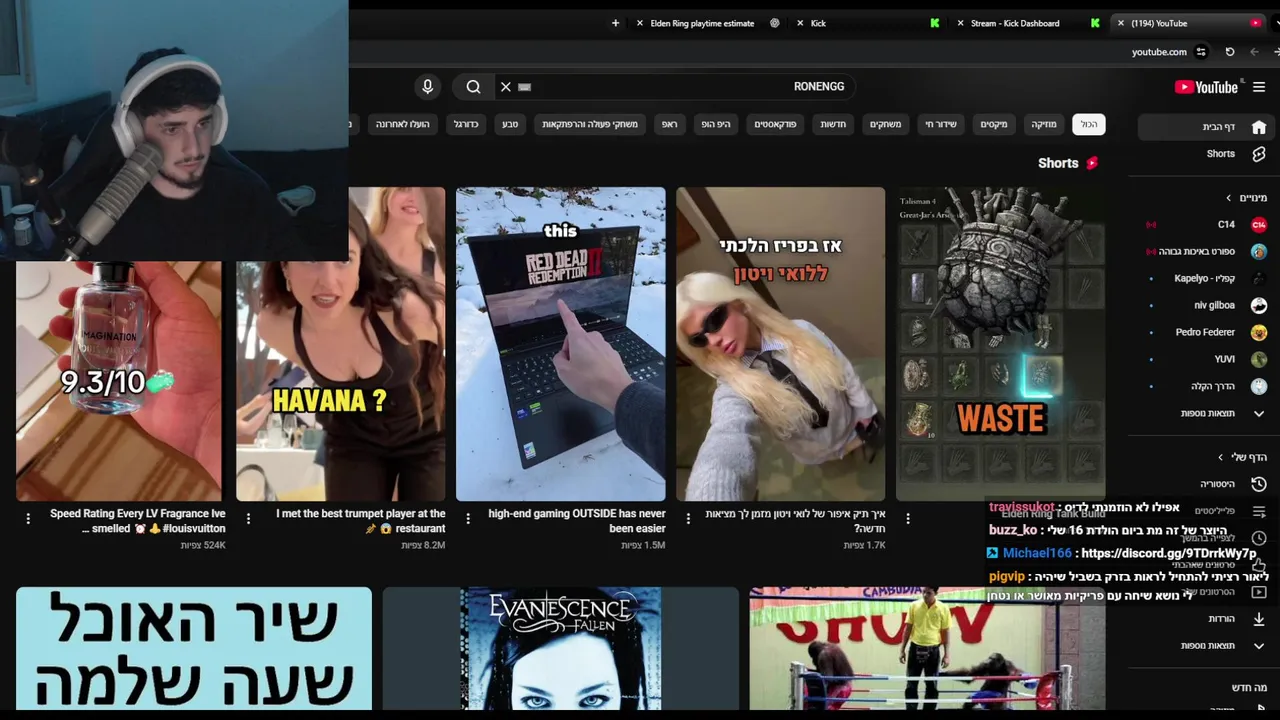1280x720 pixels.
Task: Open the 9.3/10 LV fragrance short
Action: pos(119,380)
